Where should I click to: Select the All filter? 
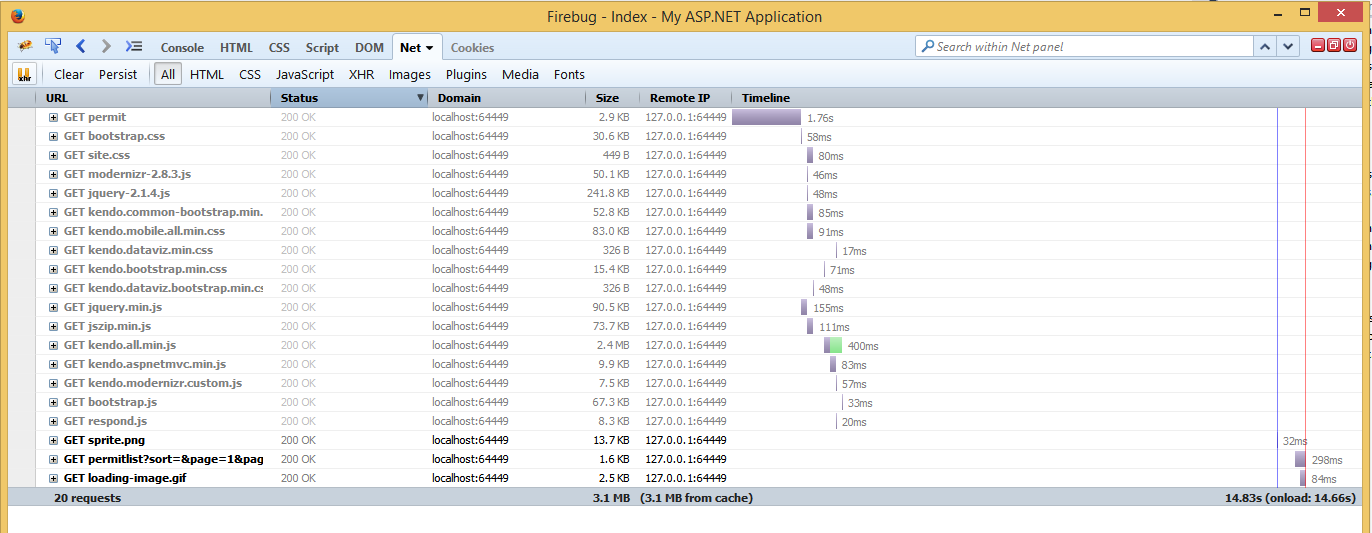pos(168,74)
